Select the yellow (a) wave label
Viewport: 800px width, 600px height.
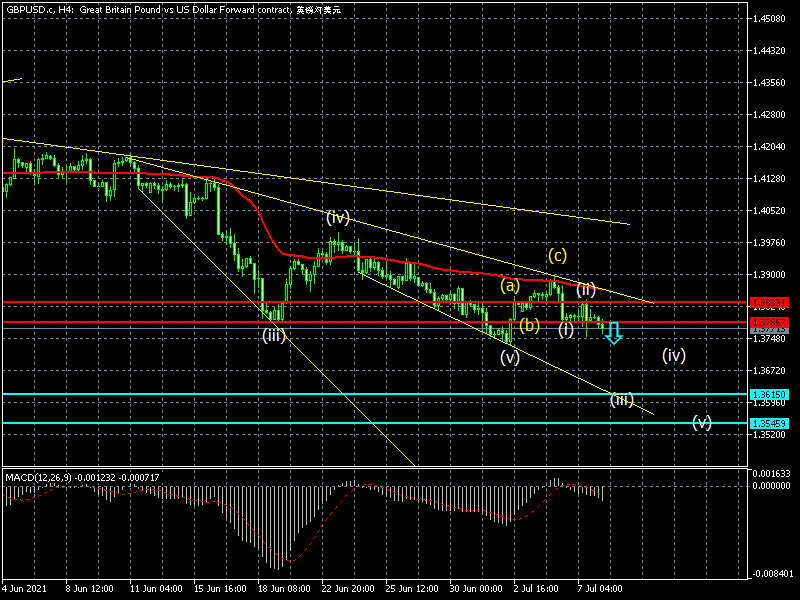(510, 286)
